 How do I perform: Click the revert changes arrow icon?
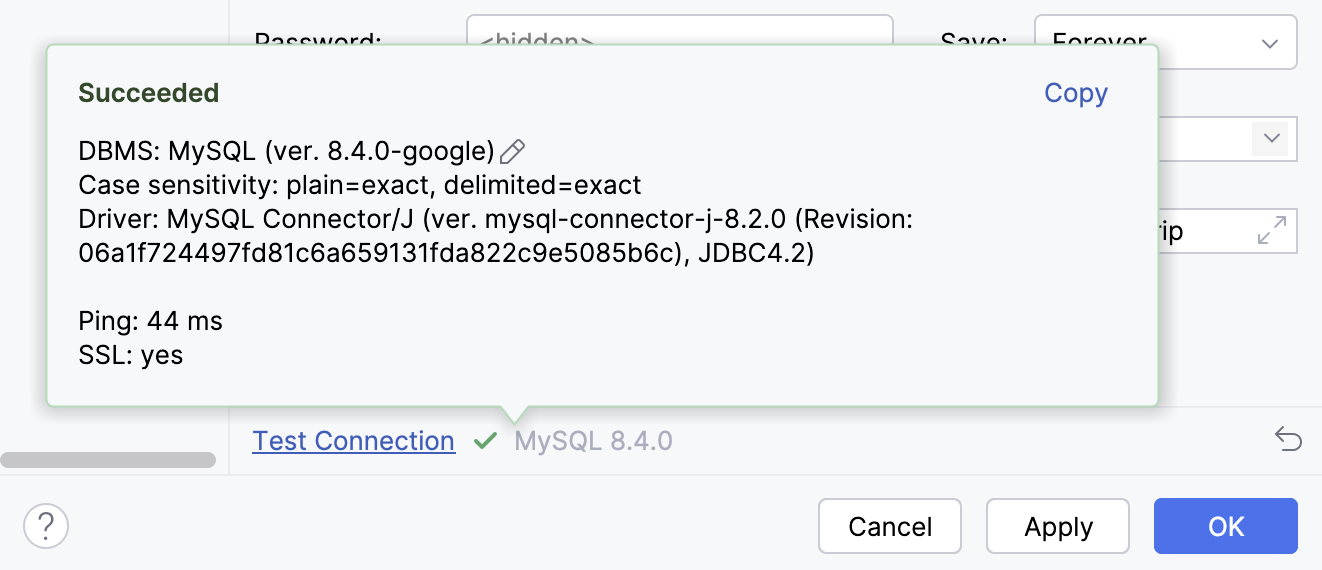pyautogui.click(x=1288, y=439)
